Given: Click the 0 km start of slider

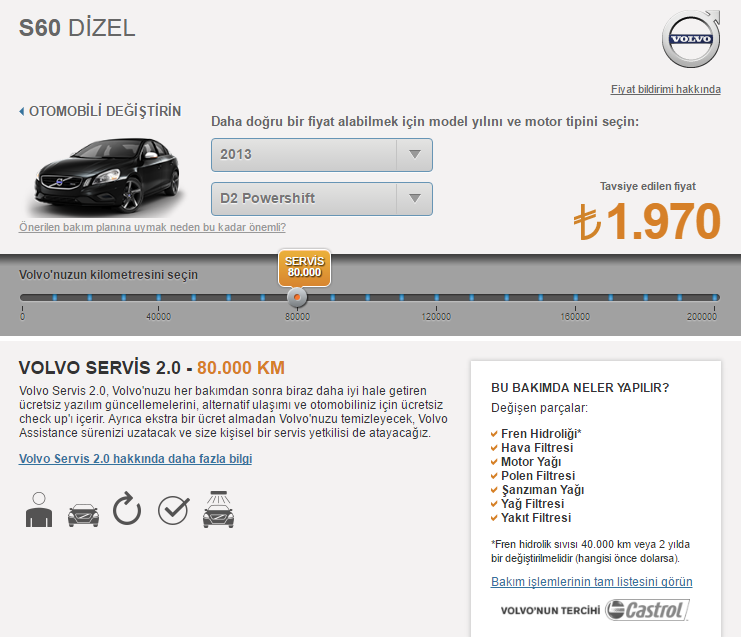Looking at the screenshot, I should click(x=22, y=298).
